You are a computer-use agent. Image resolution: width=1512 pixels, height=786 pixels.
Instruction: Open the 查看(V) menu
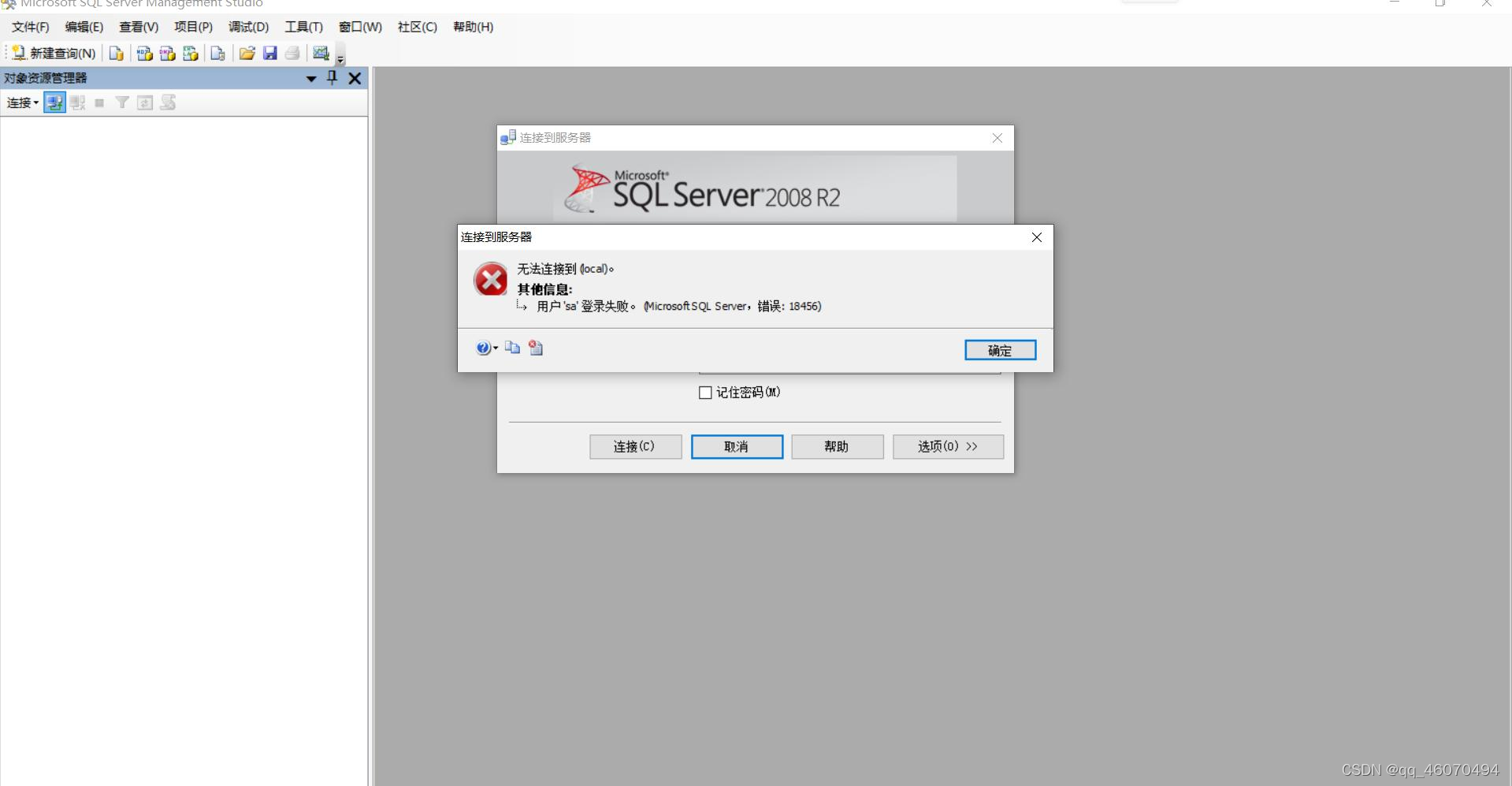click(139, 27)
